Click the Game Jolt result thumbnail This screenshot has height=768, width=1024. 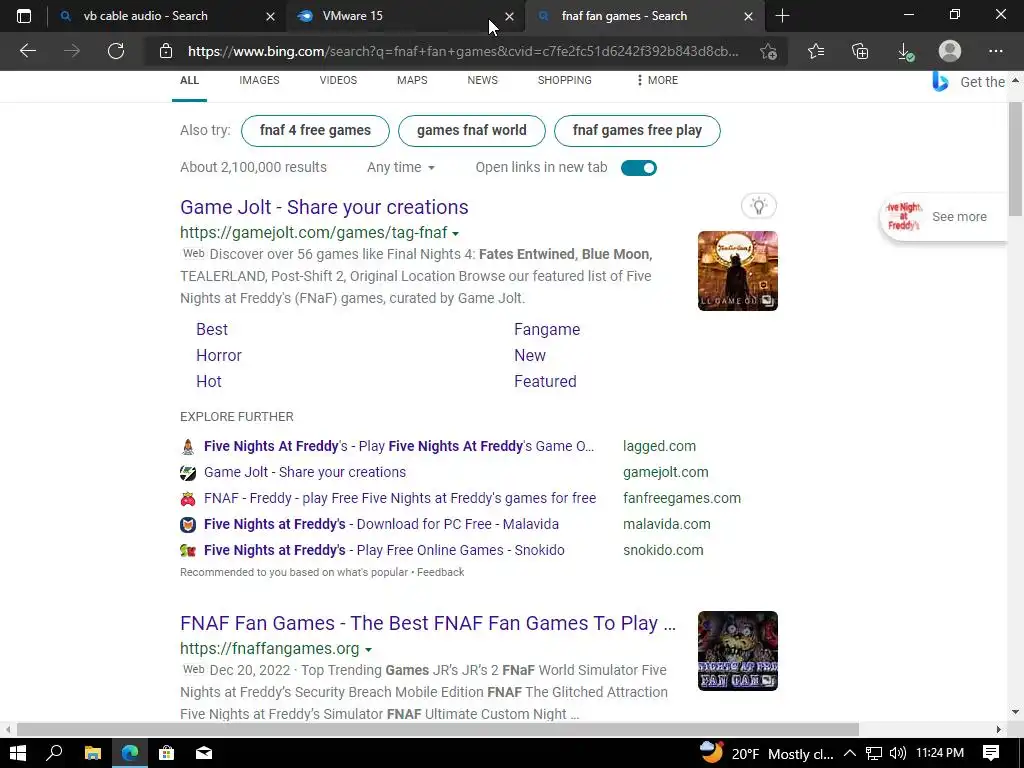[x=737, y=271]
